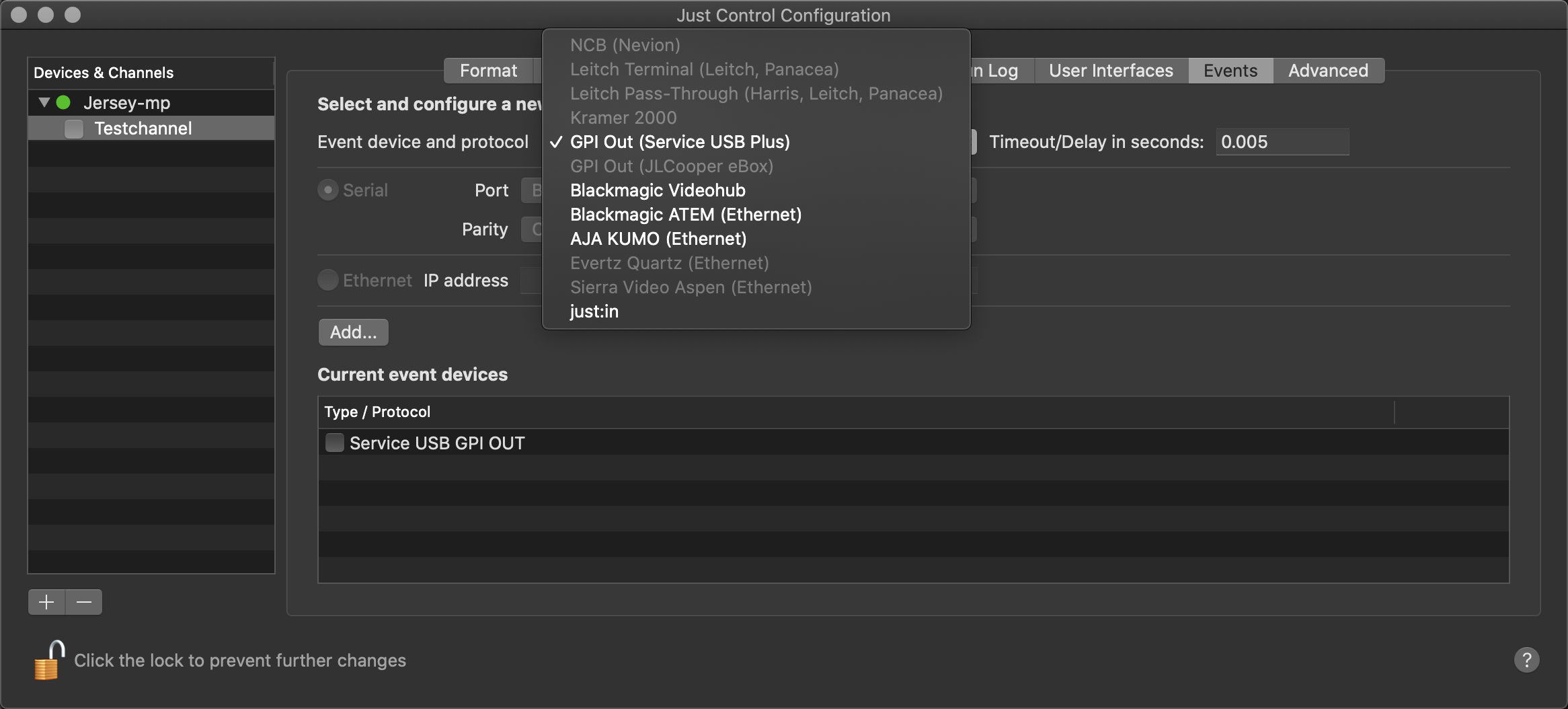Click the Type / Protocol column header
The height and width of the screenshot is (709, 1568).
tap(856, 412)
